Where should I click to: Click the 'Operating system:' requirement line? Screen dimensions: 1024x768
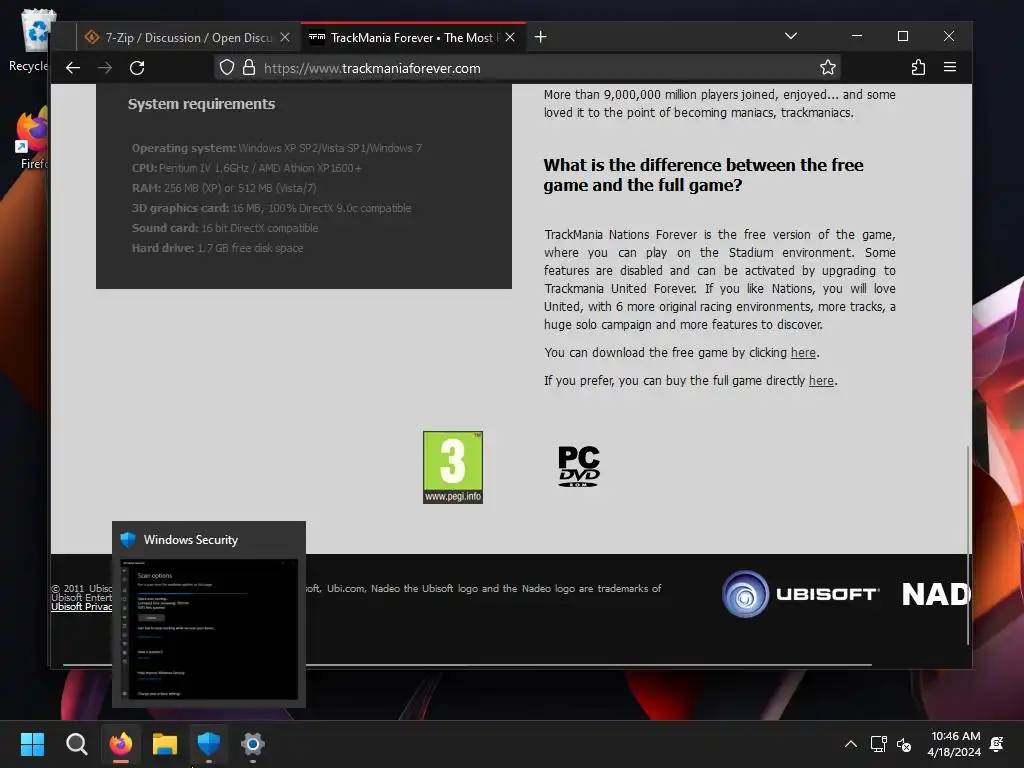tap(277, 148)
